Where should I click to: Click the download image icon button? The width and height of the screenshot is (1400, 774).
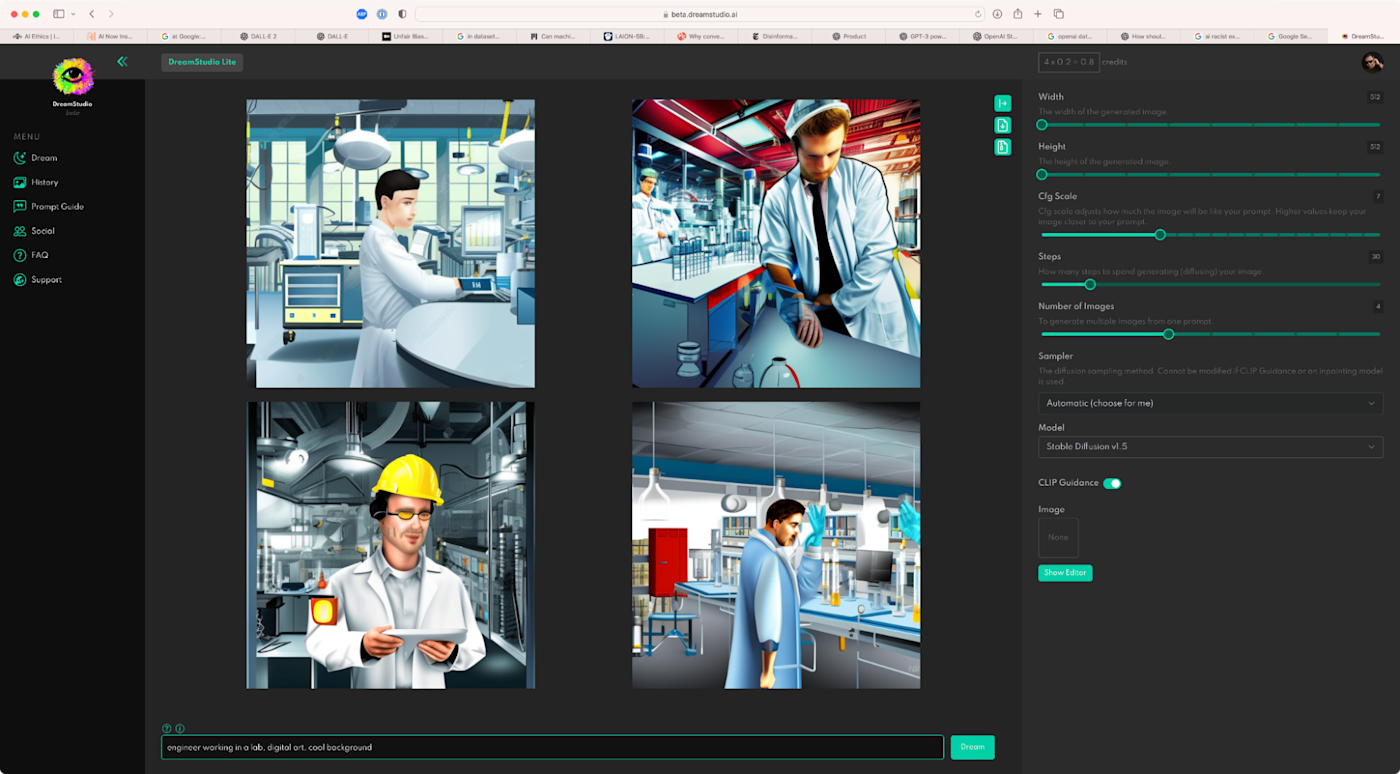pyautogui.click(x=1002, y=125)
